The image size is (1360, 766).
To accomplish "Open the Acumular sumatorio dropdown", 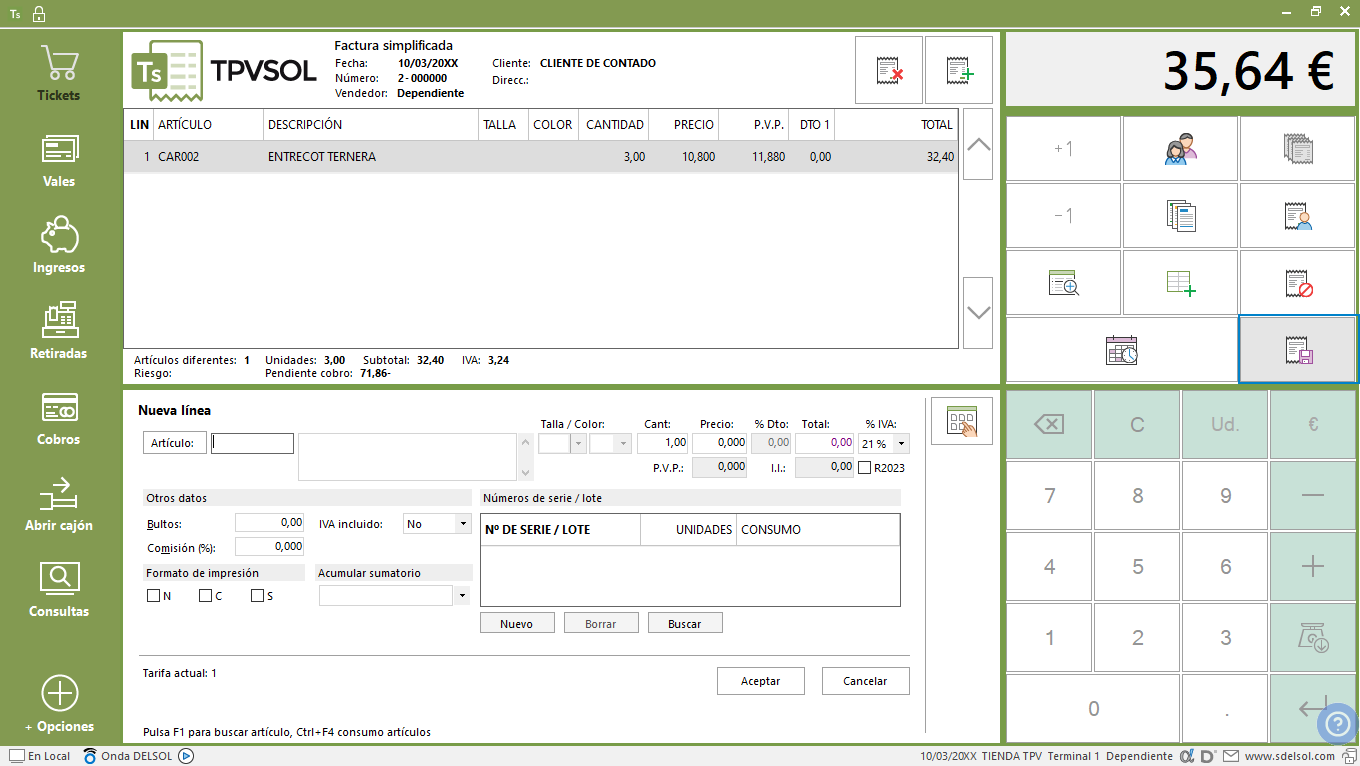I will (462, 596).
